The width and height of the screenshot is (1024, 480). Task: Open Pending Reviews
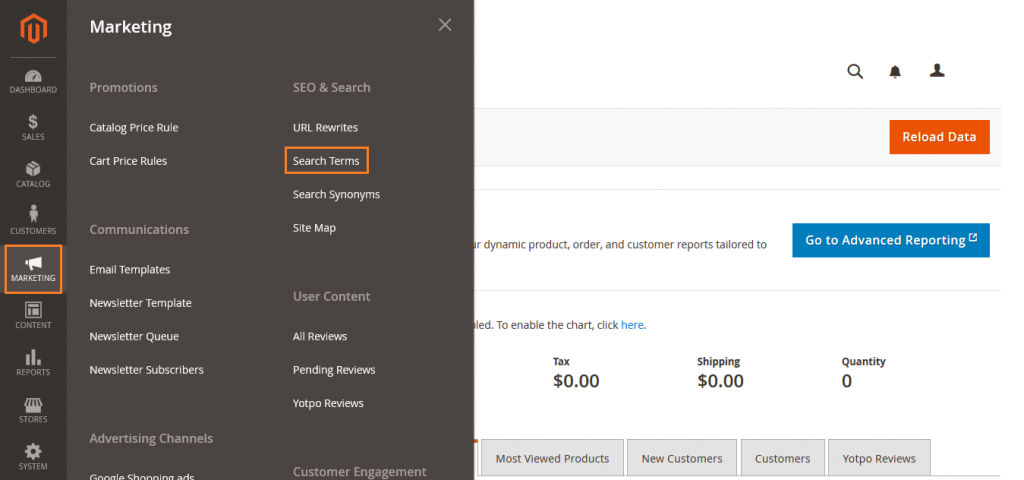(x=334, y=370)
